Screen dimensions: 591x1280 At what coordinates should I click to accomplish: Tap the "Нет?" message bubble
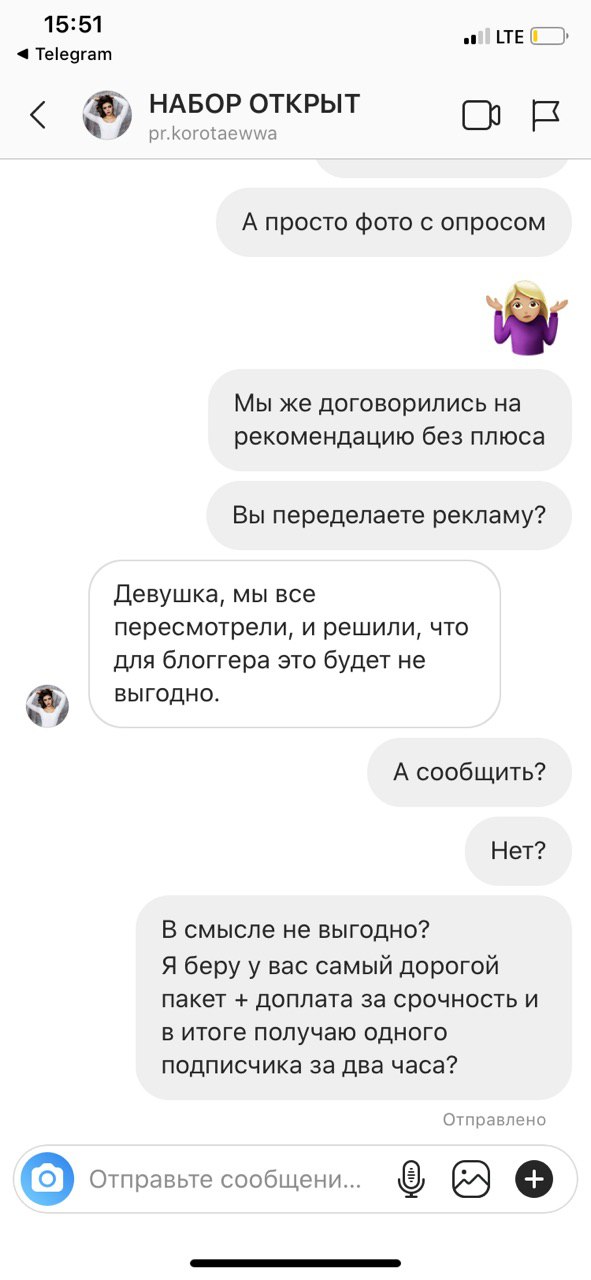click(518, 851)
